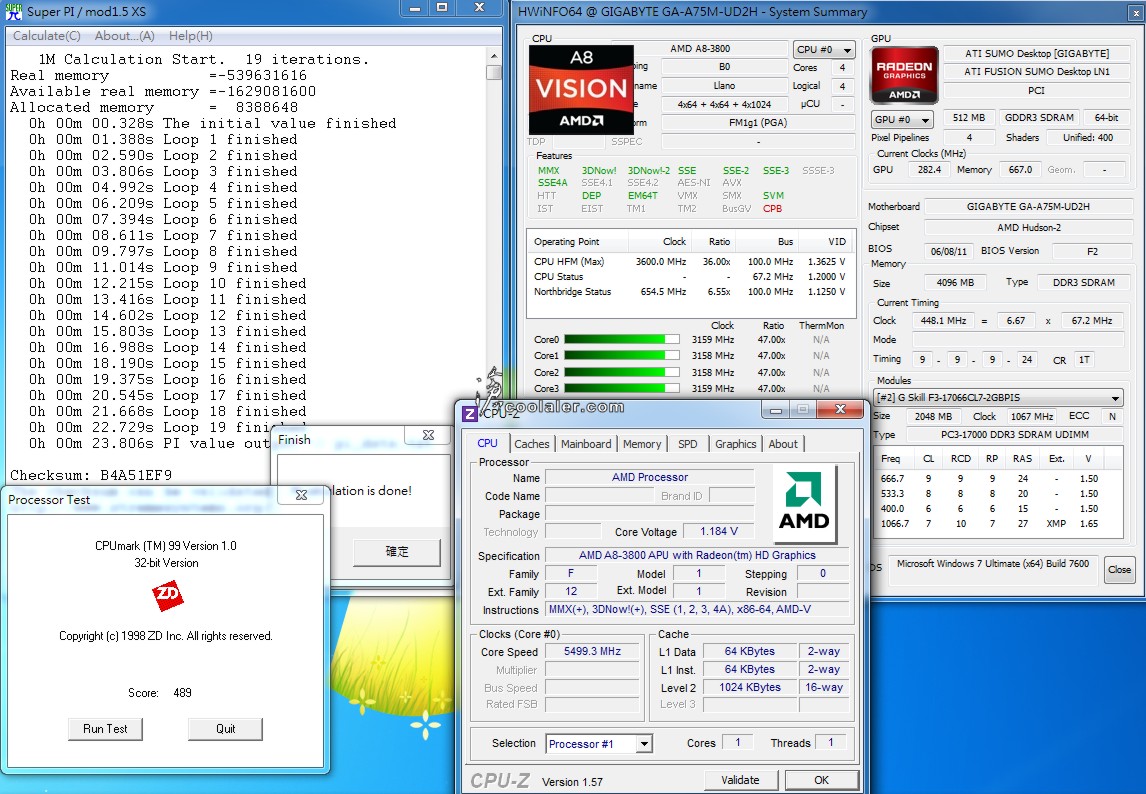Click the Checksum: B4A51EF9 line in Super PI
The height and width of the screenshot is (794, 1146).
(x=91, y=475)
